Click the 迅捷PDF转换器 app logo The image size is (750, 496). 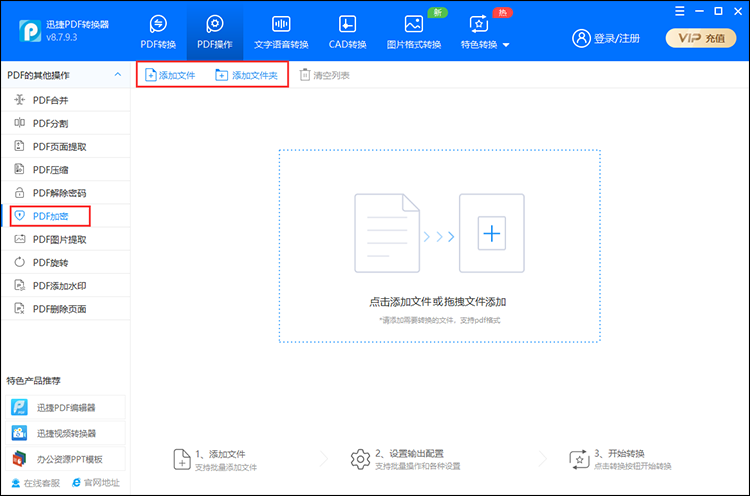coord(30,31)
